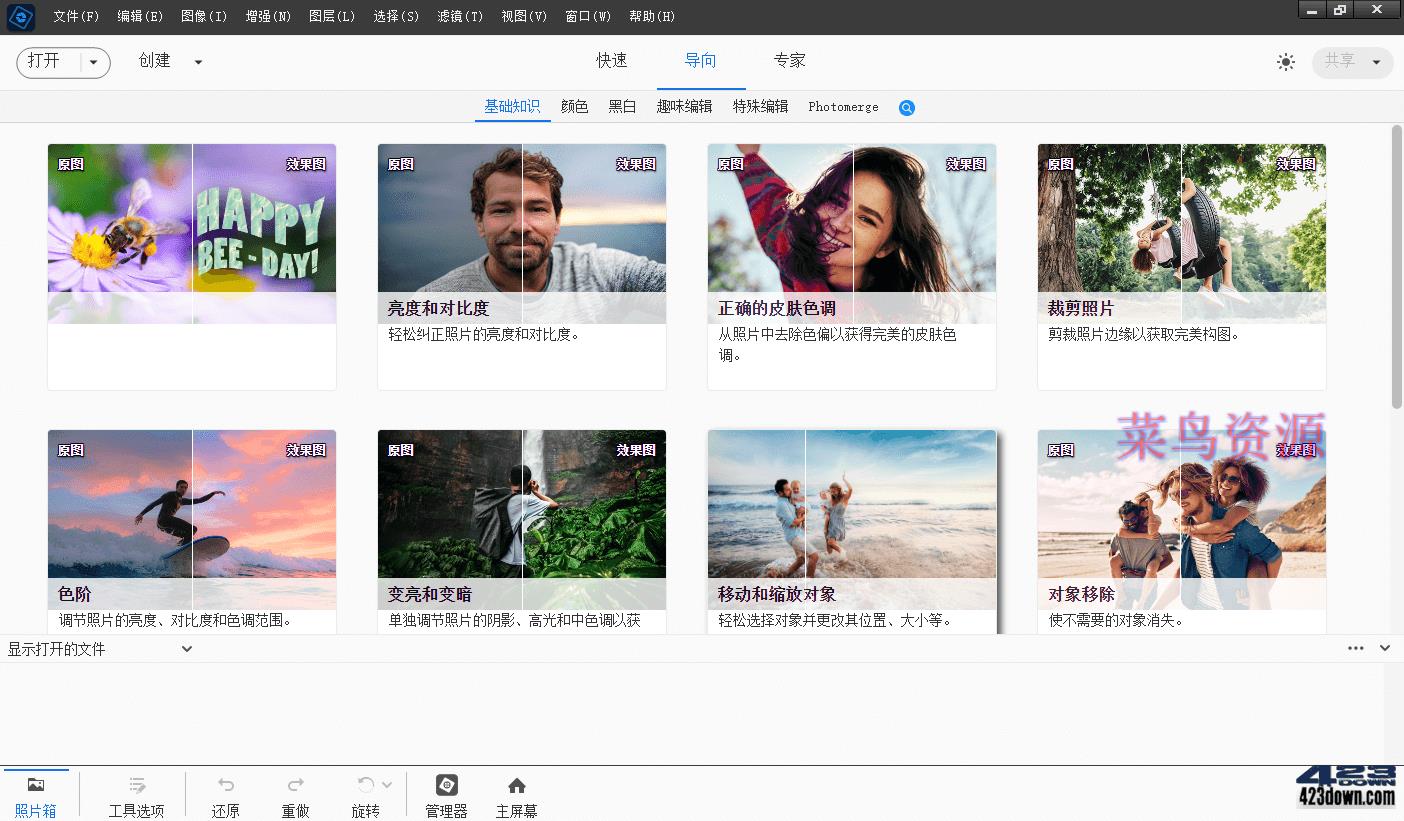Viewport: 1404px width, 821px height.
Task: Switch to the 颜色 (Color) category tab
Action: pos(574,106)
